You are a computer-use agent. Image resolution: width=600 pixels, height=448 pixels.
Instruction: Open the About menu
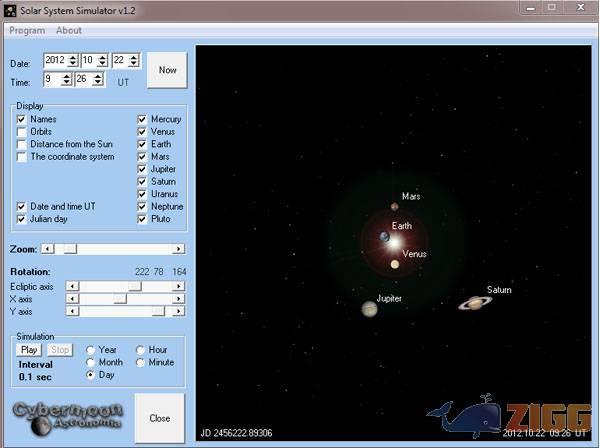(x=69, y=31)
